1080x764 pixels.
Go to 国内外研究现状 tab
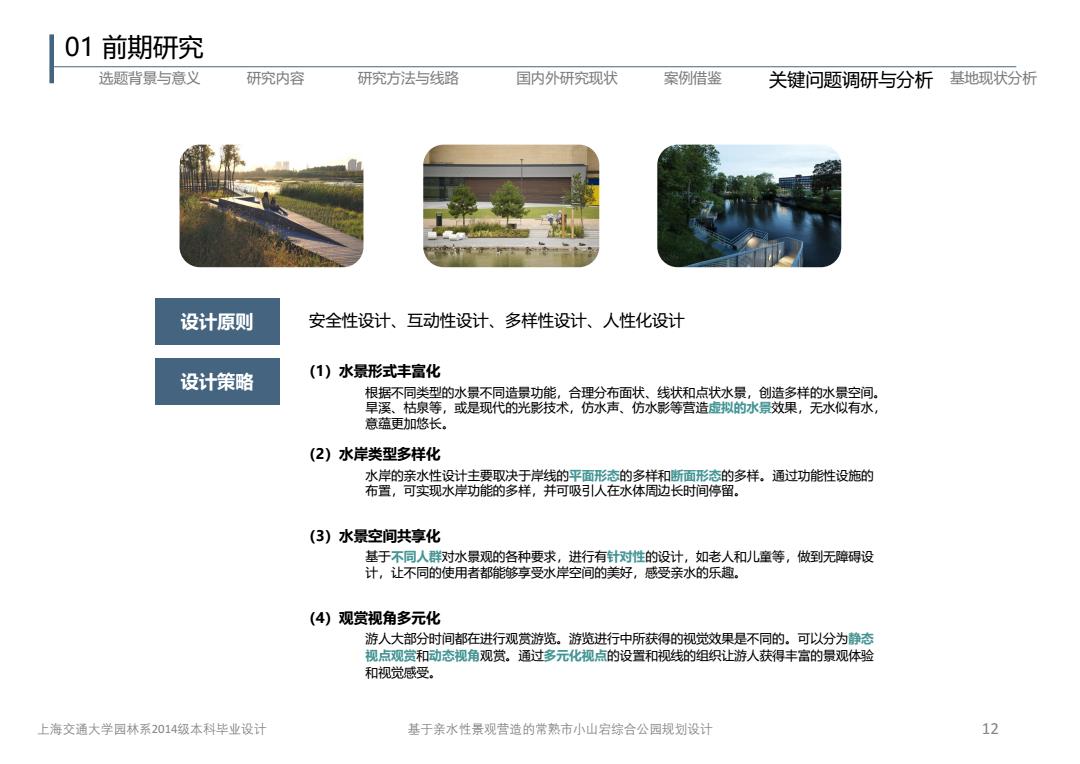[x=566, y=79]
